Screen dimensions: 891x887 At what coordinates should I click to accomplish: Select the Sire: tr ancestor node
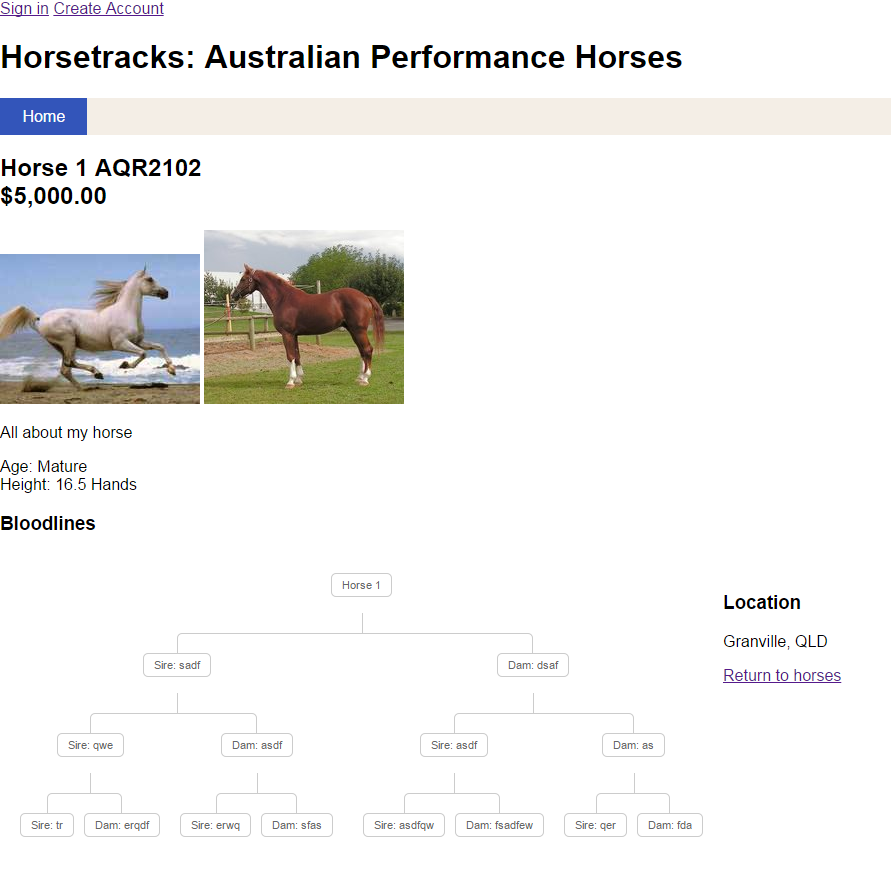point(47,825)
